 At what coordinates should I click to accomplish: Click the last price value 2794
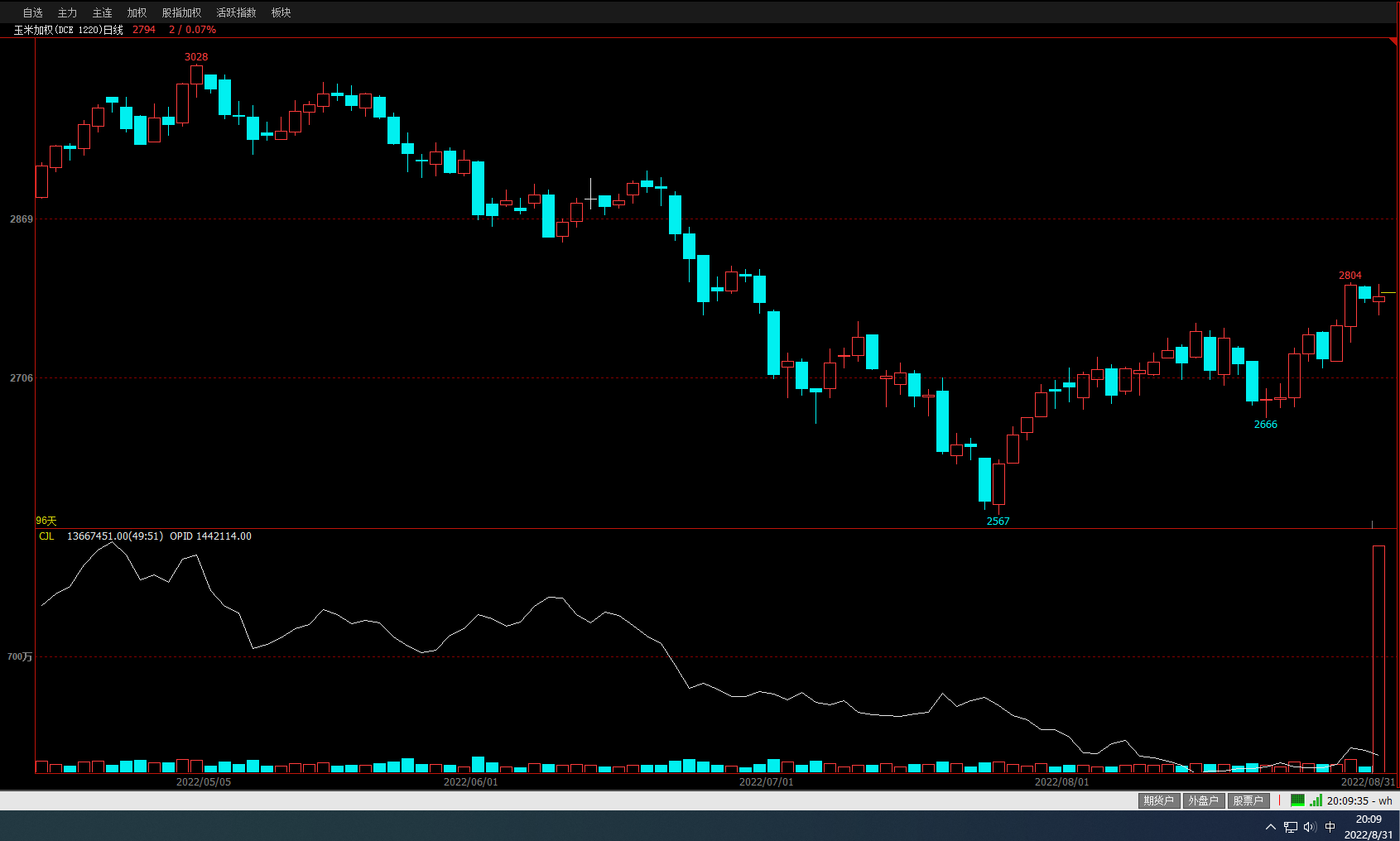point(144,30)
